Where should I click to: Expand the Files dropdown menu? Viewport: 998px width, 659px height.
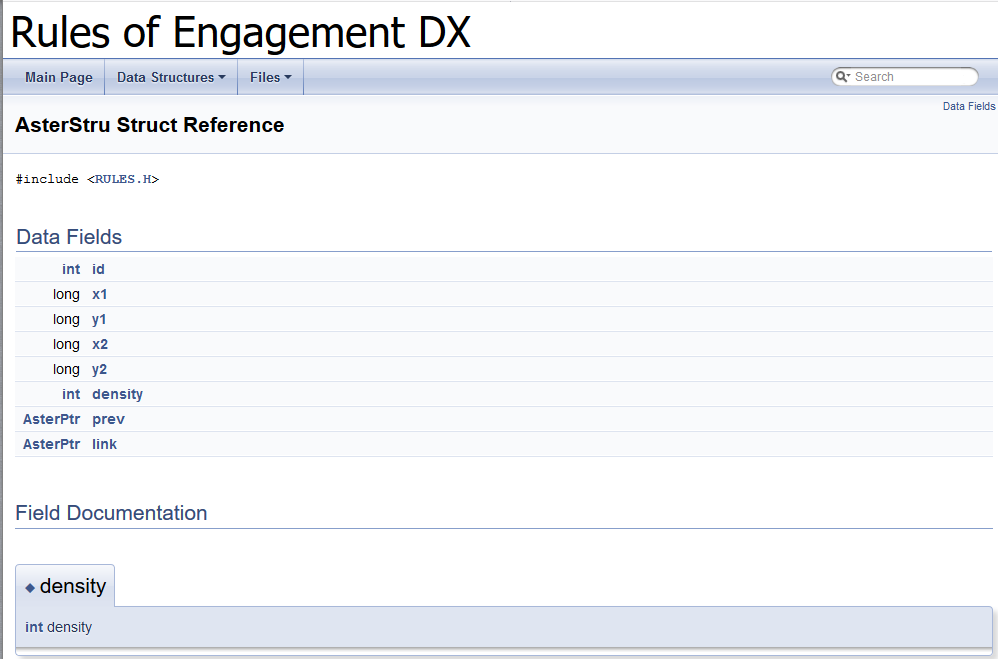click(270, 77)
